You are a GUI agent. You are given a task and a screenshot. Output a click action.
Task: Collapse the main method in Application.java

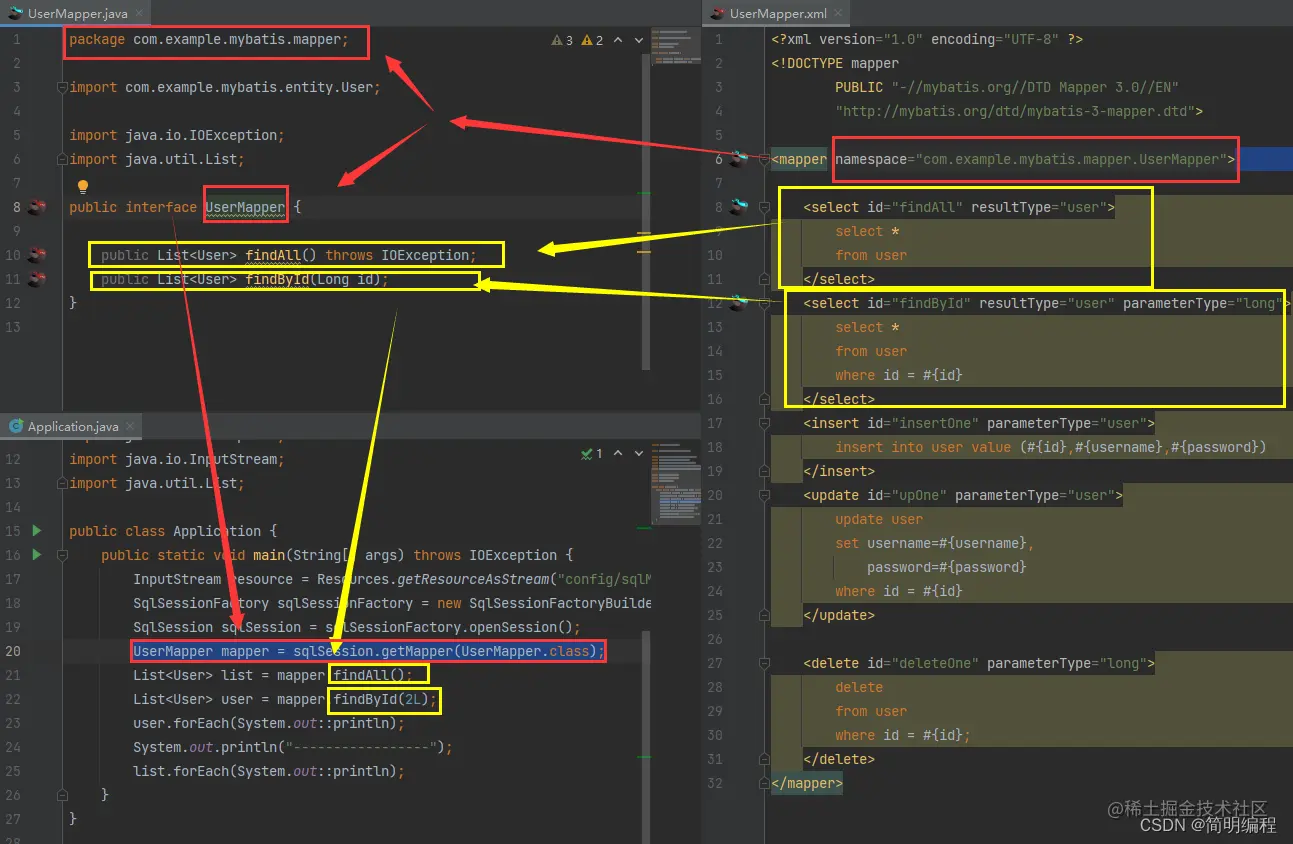(62, 555)
